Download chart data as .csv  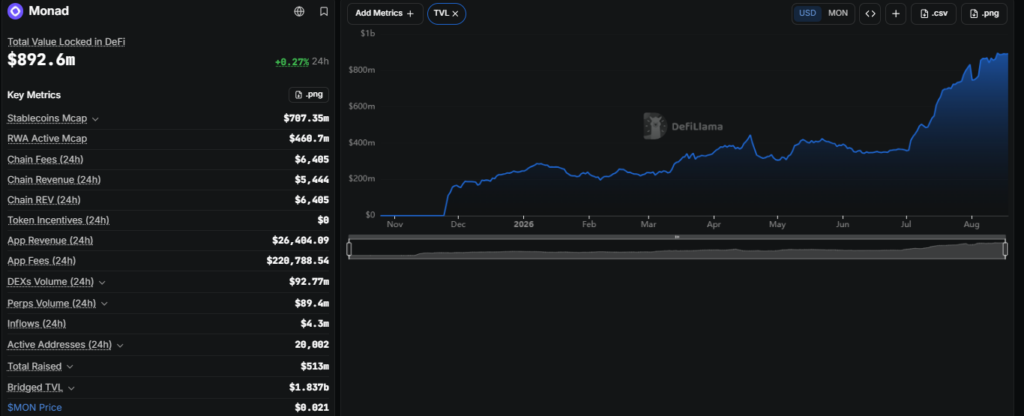coord(934,14)
